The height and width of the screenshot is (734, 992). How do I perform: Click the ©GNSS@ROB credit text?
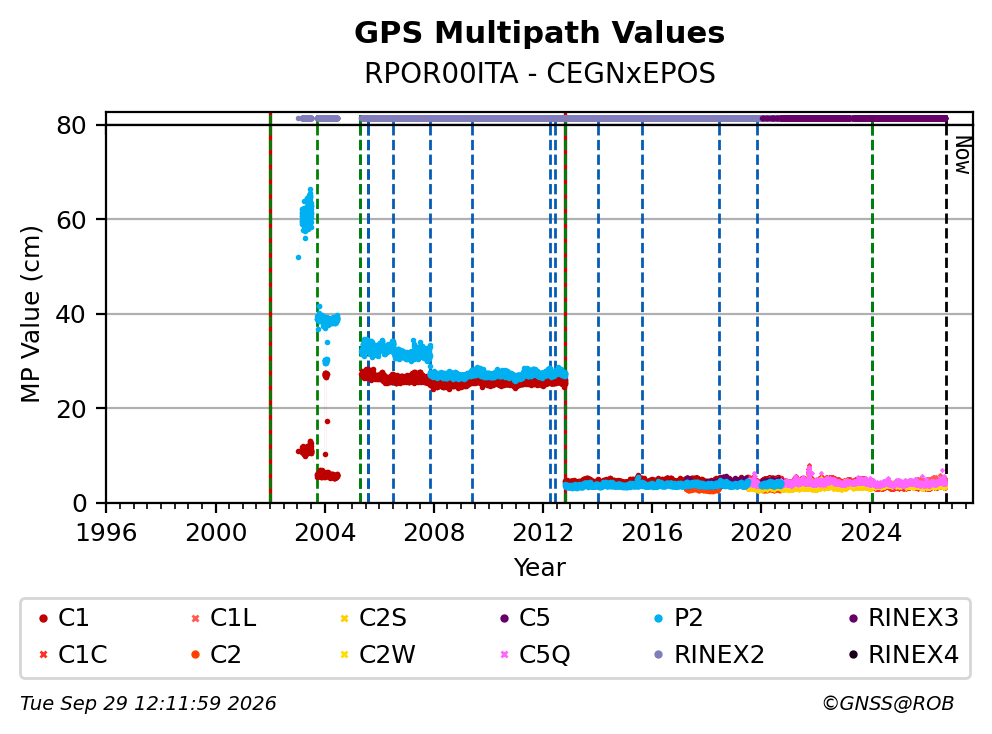click(888, 703)
